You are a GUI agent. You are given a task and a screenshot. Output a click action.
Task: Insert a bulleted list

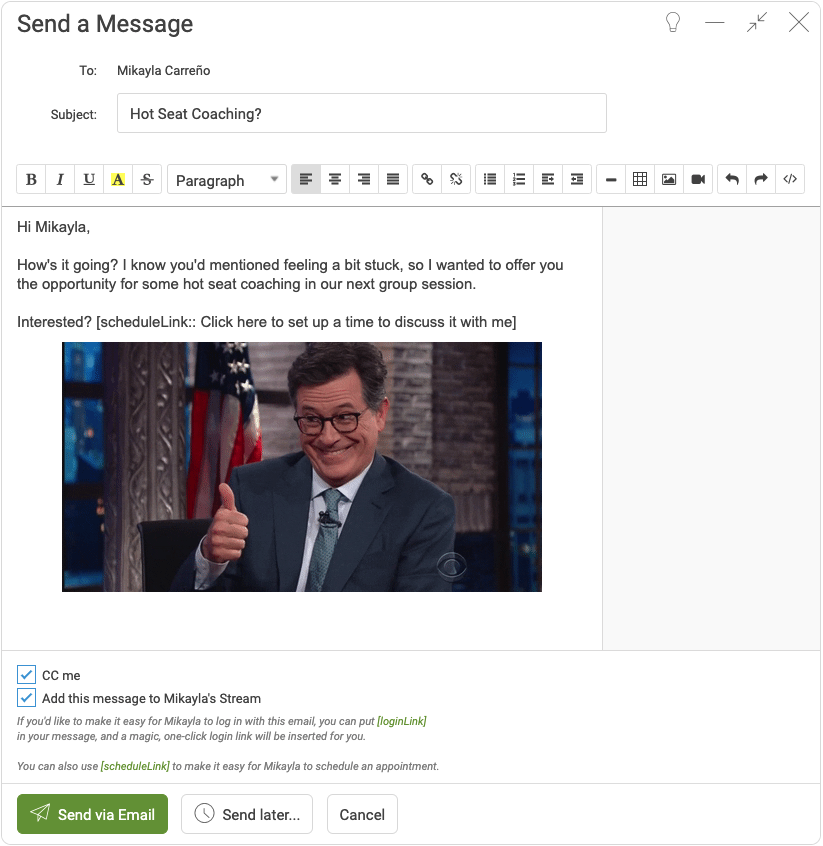click(490, 179)
